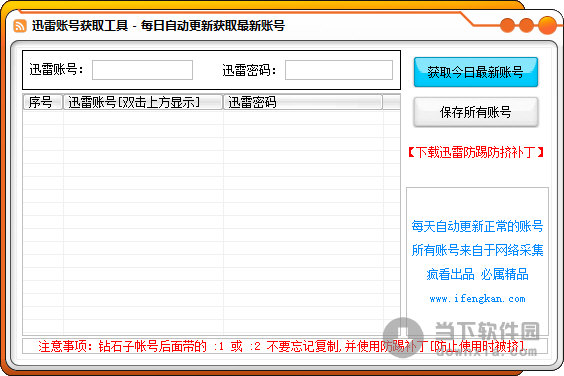Viewport: 564px width, 376px height.
Task: Click the 迅雷密码 input field
Action: [339, 70]
